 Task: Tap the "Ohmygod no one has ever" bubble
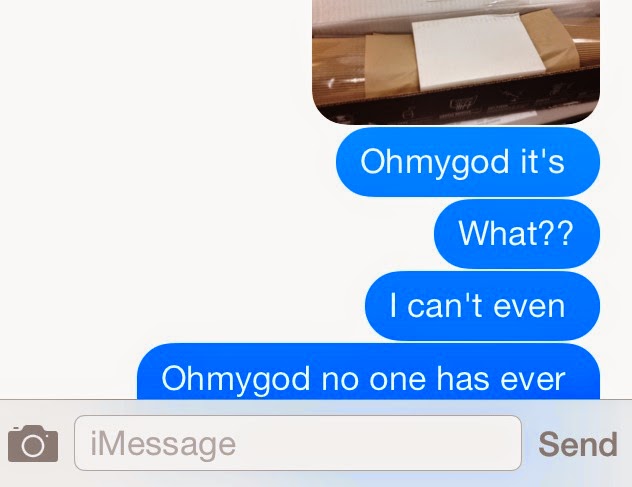pos(368,371)
